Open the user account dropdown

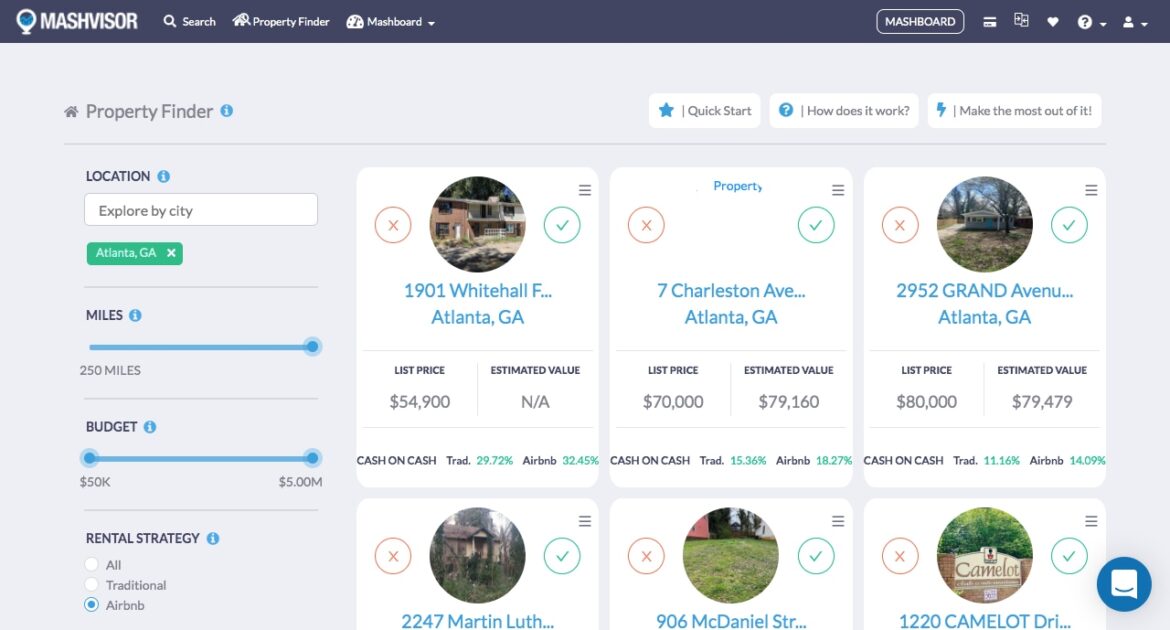pyautogui.click(x=1128, y=21)
